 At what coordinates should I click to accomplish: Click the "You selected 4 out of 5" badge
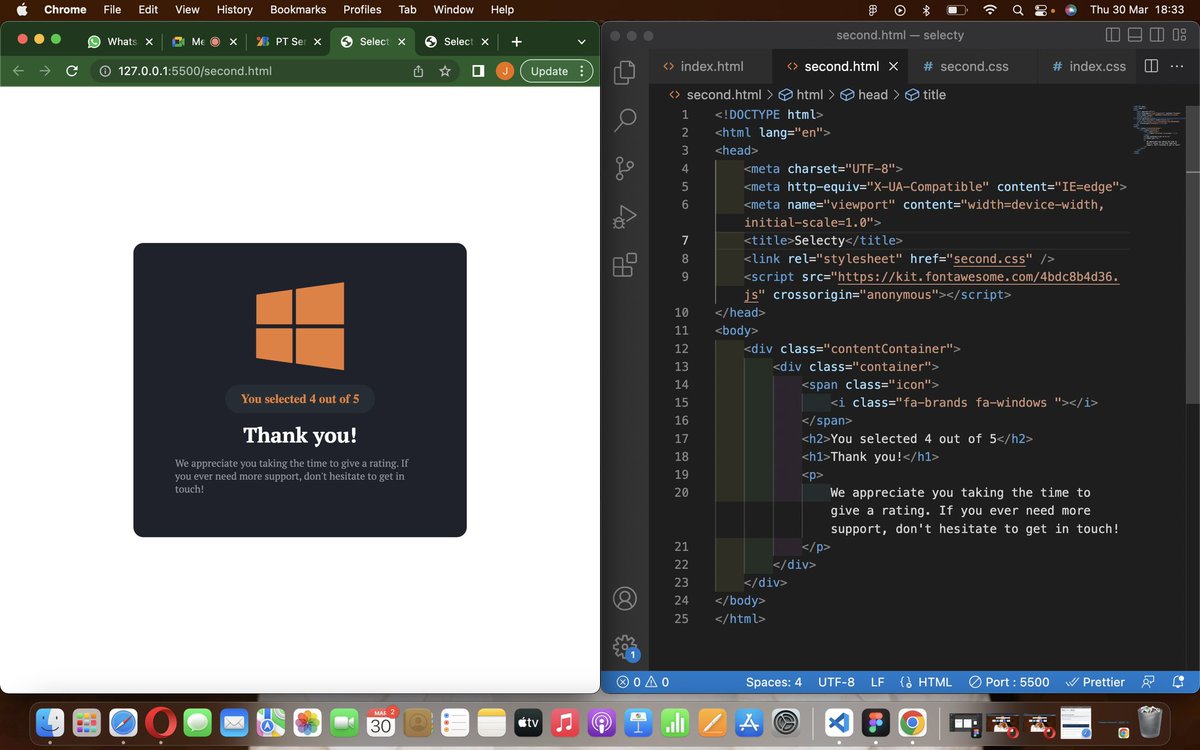click(300, 399)
